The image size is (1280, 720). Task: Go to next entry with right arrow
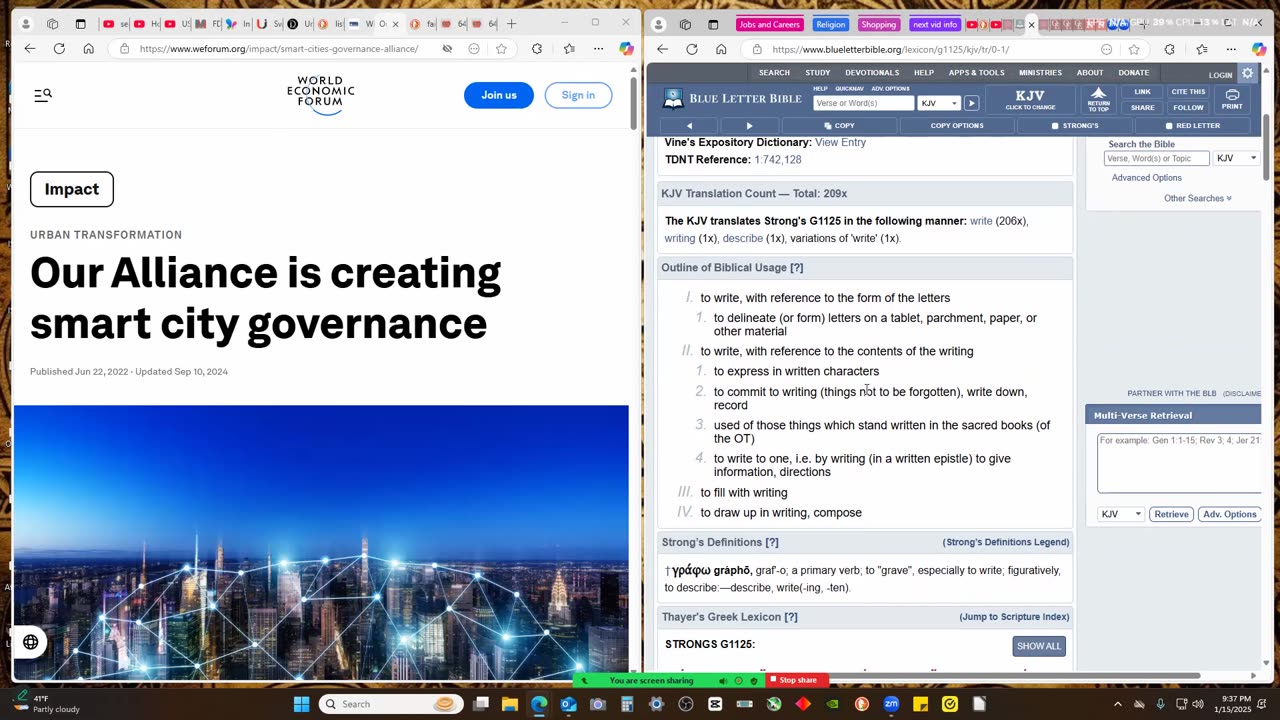749,126
